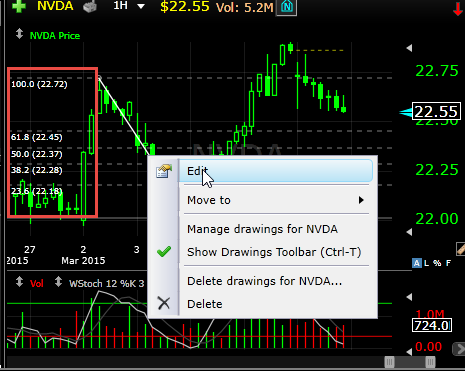Click the cyan N news icon
The height and width of the screenshot is (371, 465).
tap(287, 7)
